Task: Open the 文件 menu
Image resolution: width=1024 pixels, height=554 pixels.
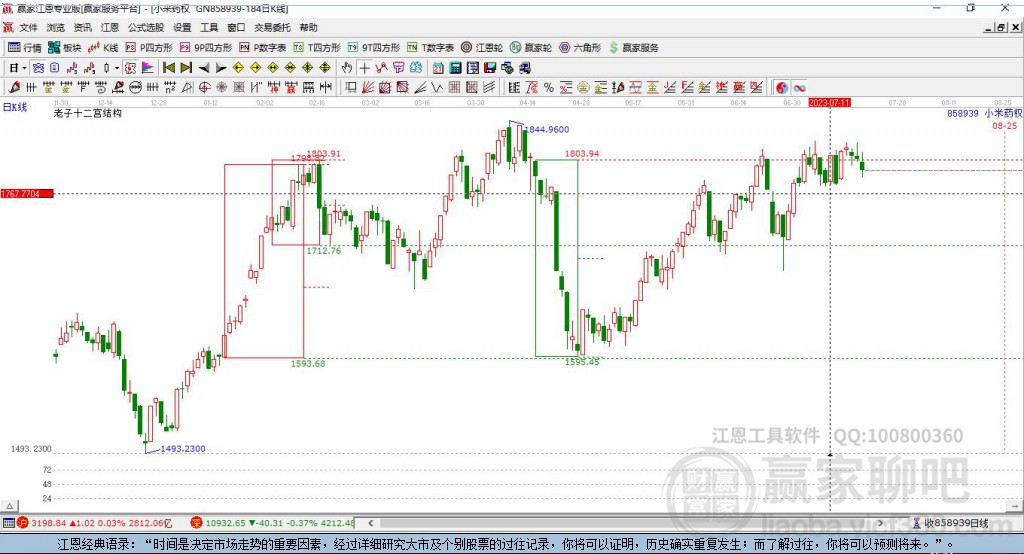Action: (x=29, y=27)
